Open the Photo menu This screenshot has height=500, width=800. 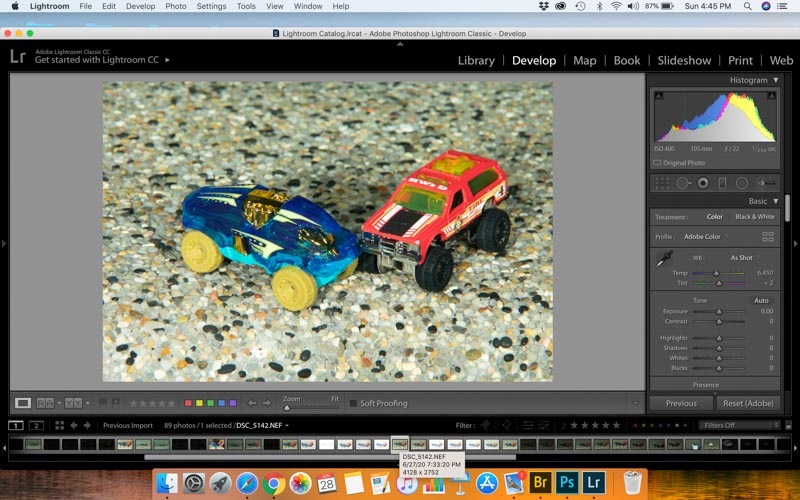[176, 6]
